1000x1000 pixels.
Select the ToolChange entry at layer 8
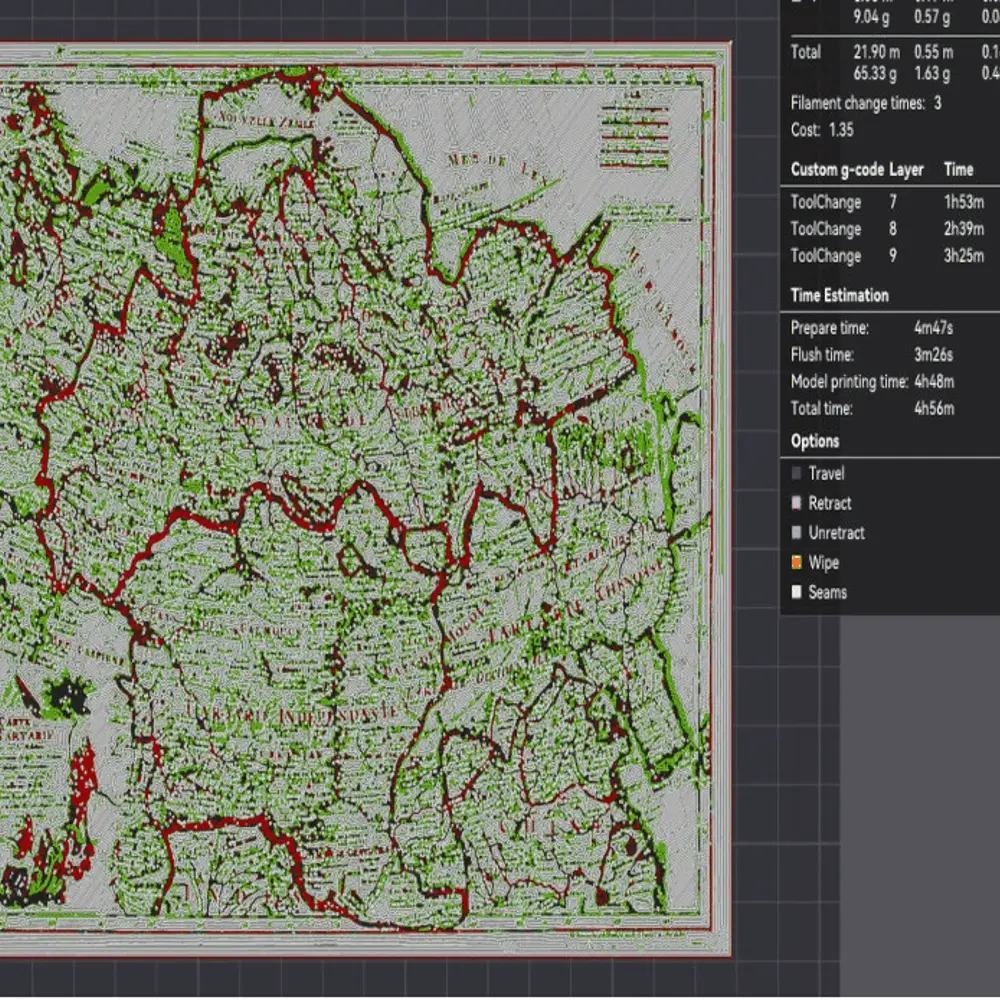pyautogui.click(x=890, y=229)
